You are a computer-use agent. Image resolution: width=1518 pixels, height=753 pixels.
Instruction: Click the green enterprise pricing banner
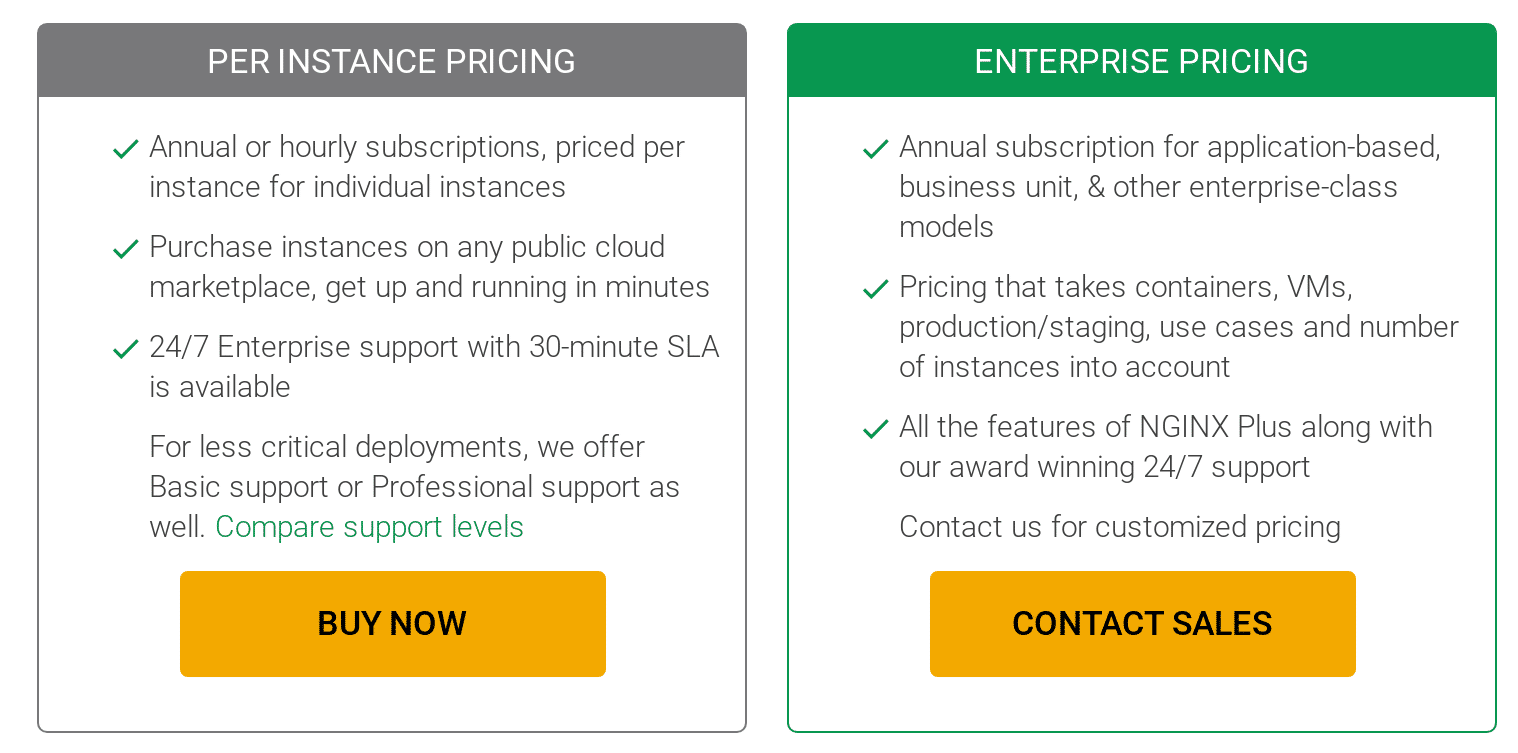(1141, 60)
